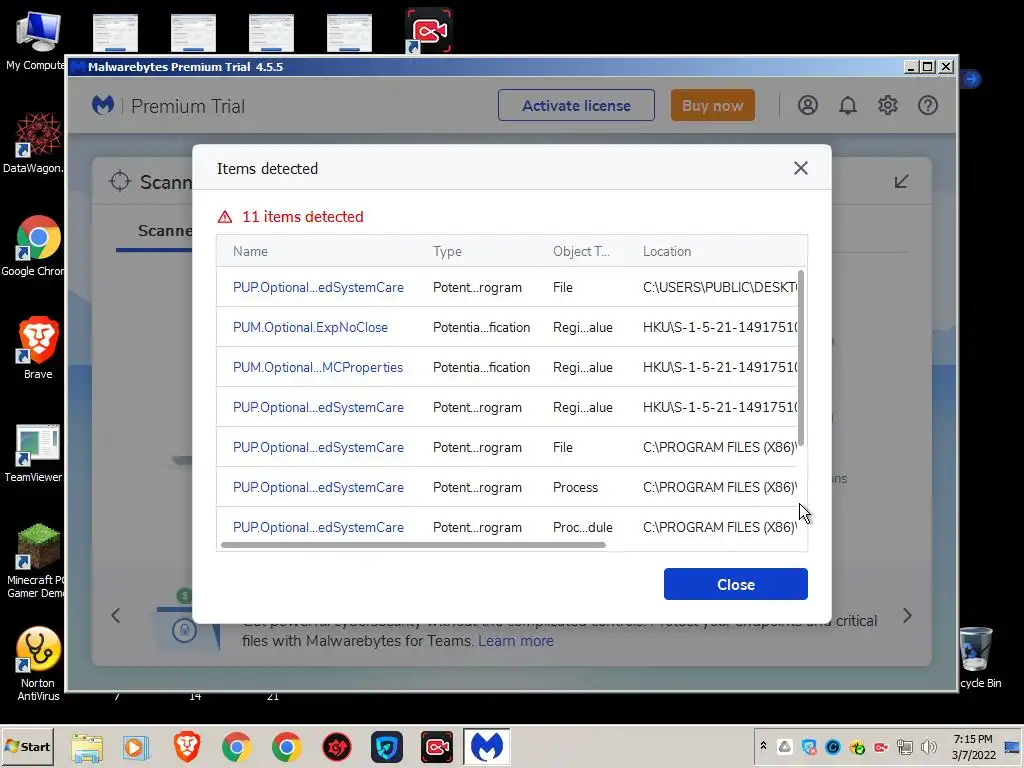Select Malwarebytes taskbar button
The width and height of the screenshot is (1024, 768).
(487, 747)
